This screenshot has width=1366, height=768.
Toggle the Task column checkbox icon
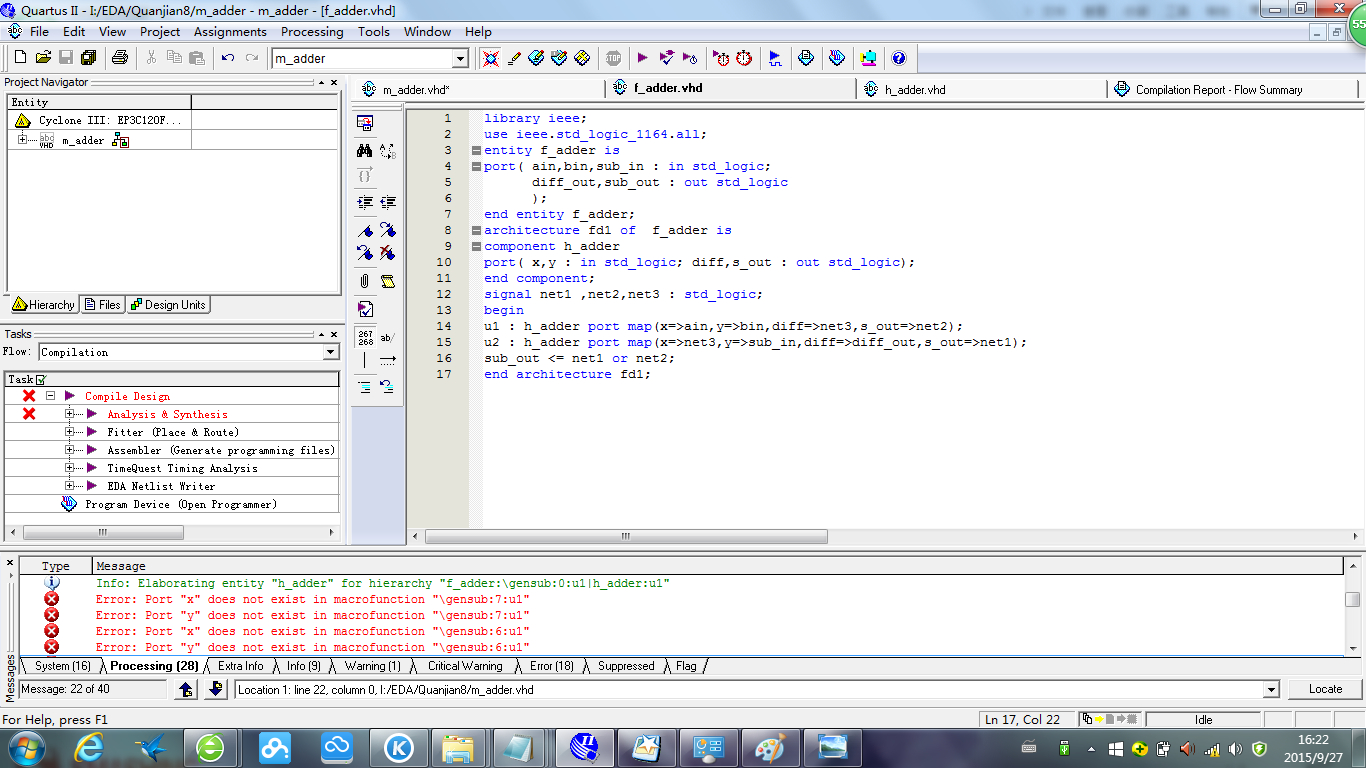(x=40, y=380)
